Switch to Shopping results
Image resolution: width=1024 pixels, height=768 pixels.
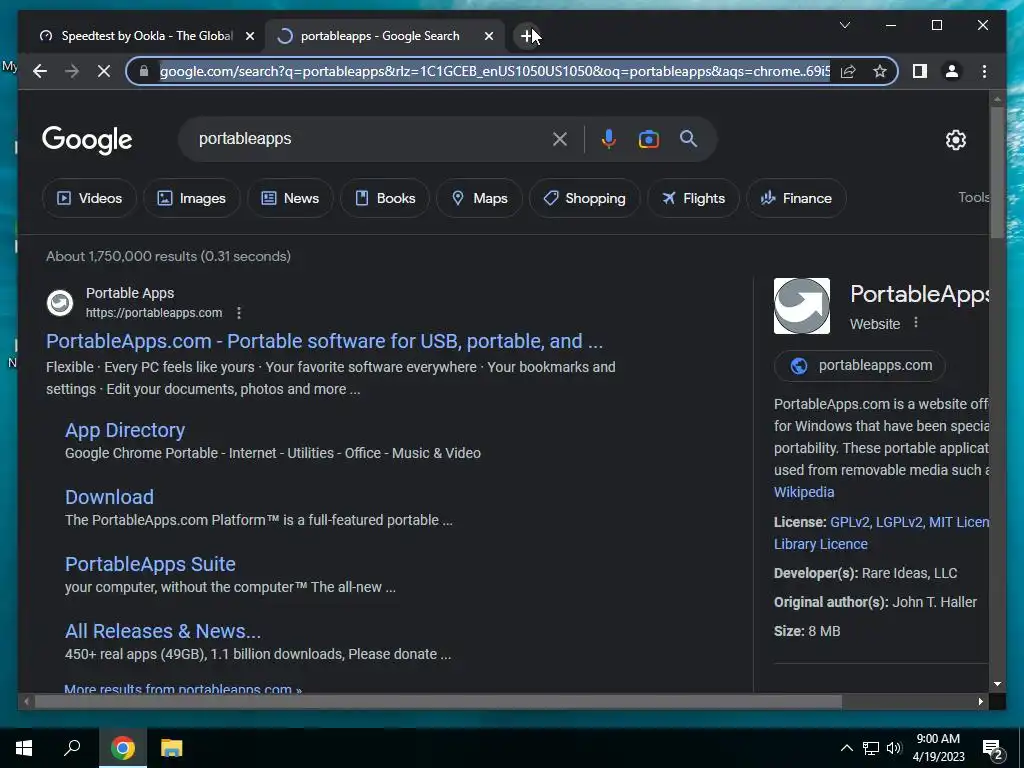coord(584,198)
